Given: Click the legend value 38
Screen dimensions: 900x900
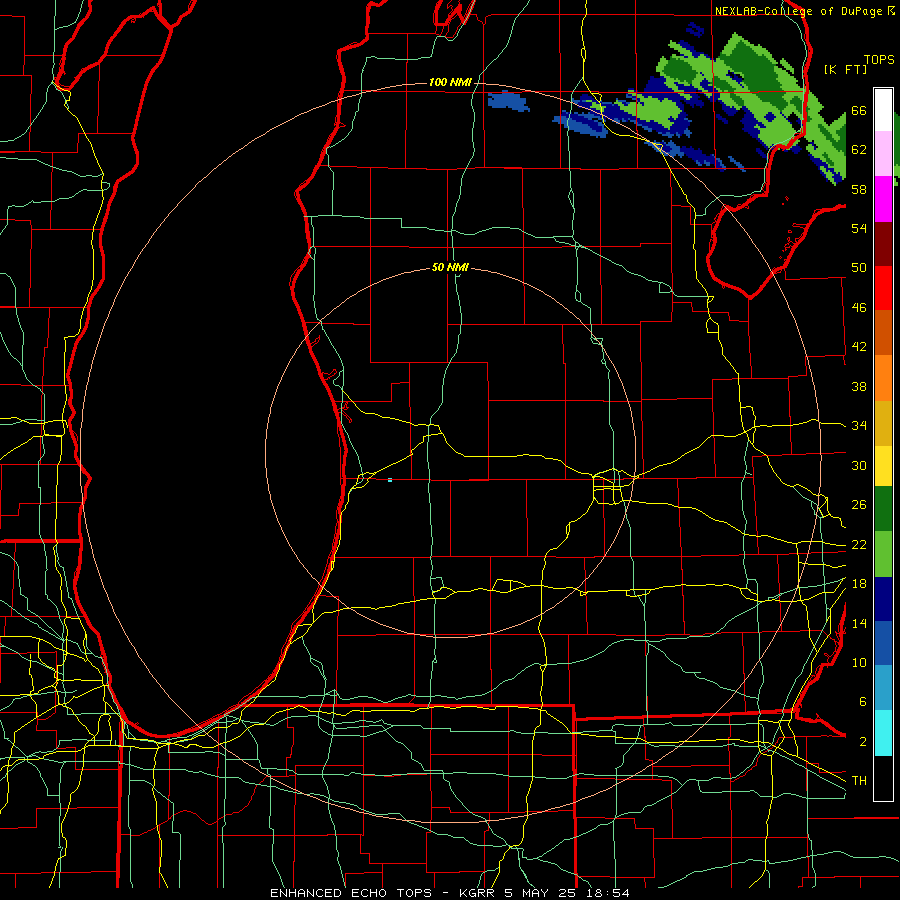Looking at the screenshot, I should click(859, 386).
